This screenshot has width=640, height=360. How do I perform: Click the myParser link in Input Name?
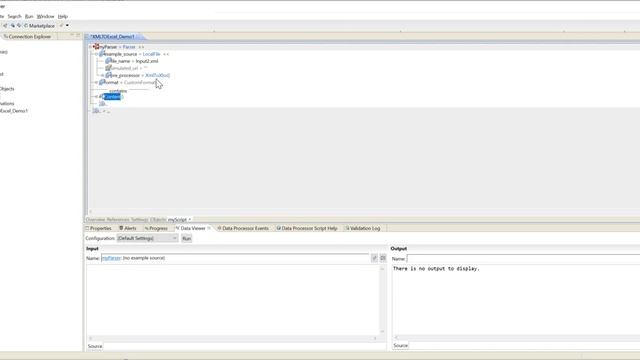111,258
